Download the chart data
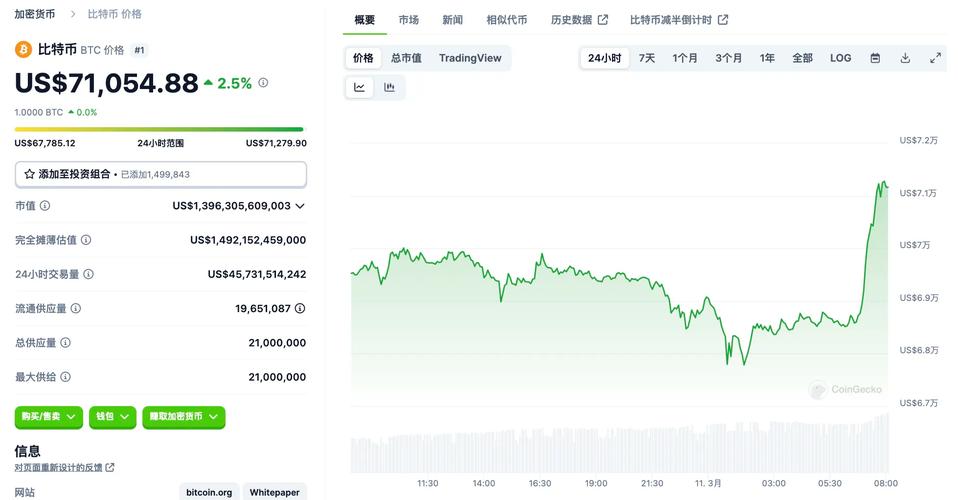 905,58
